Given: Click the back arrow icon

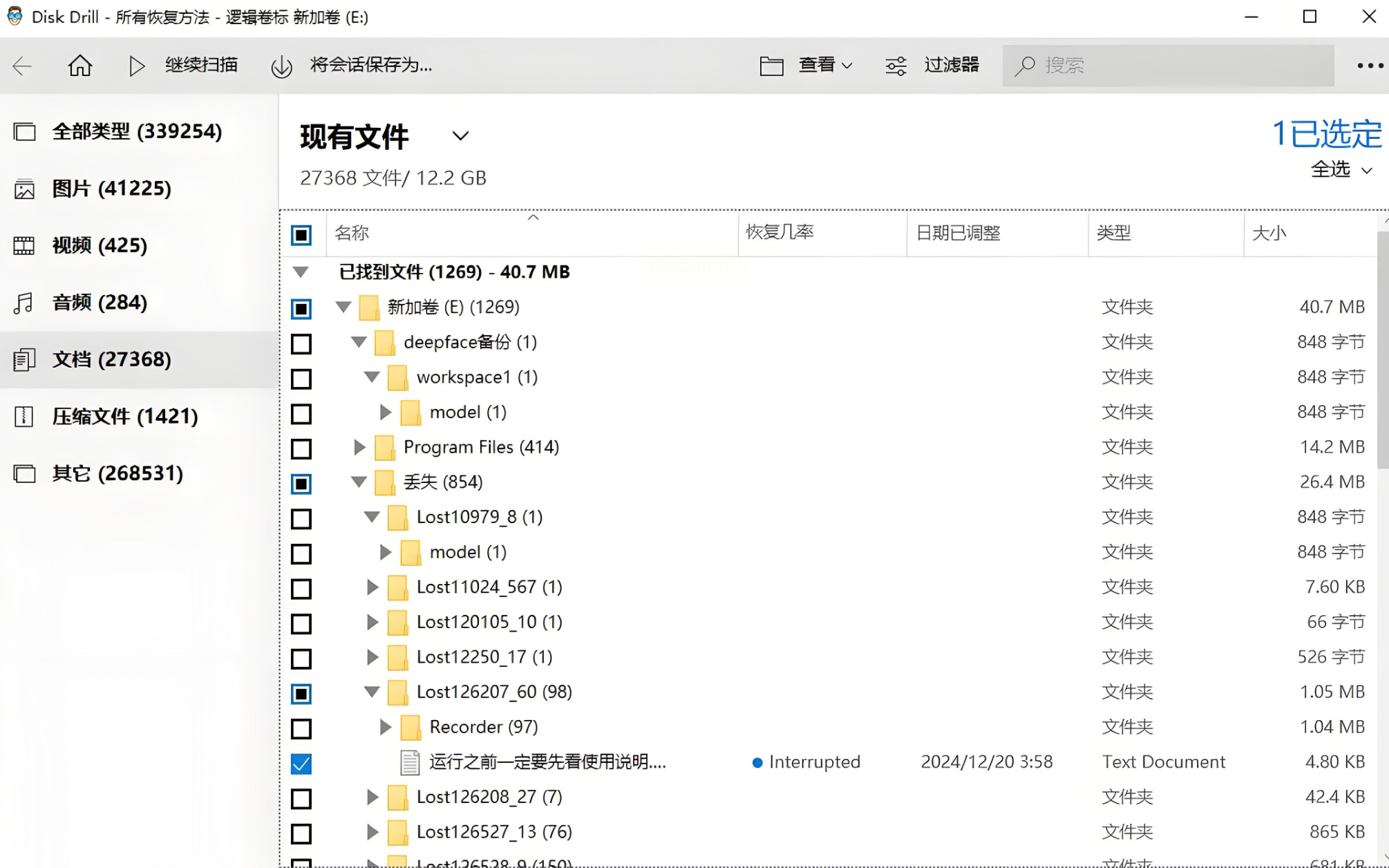Looking at the screenshot, I should pyautogui.click(x=22, y=66).
